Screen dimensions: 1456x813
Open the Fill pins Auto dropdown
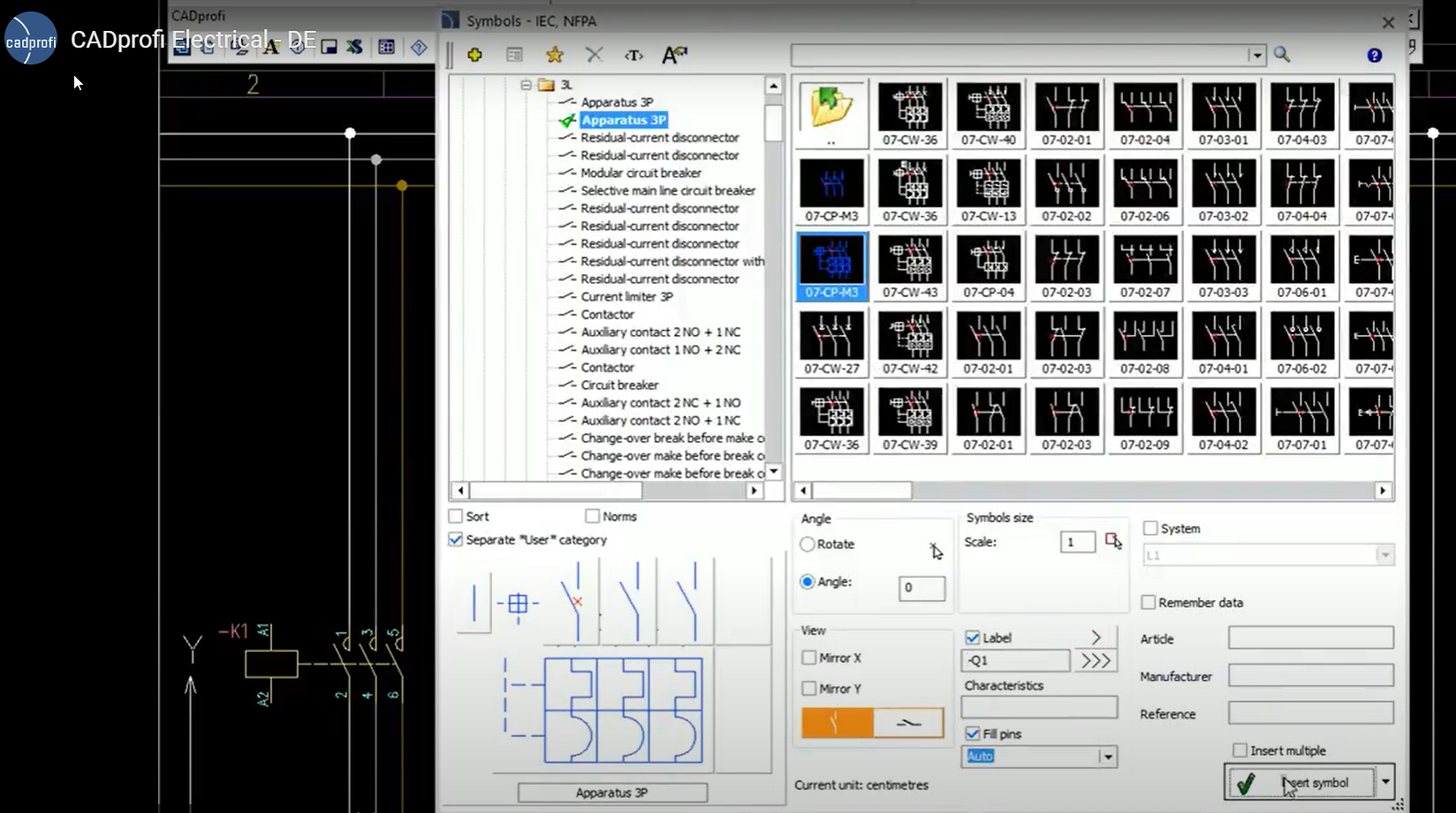(x=1107, y=756)
